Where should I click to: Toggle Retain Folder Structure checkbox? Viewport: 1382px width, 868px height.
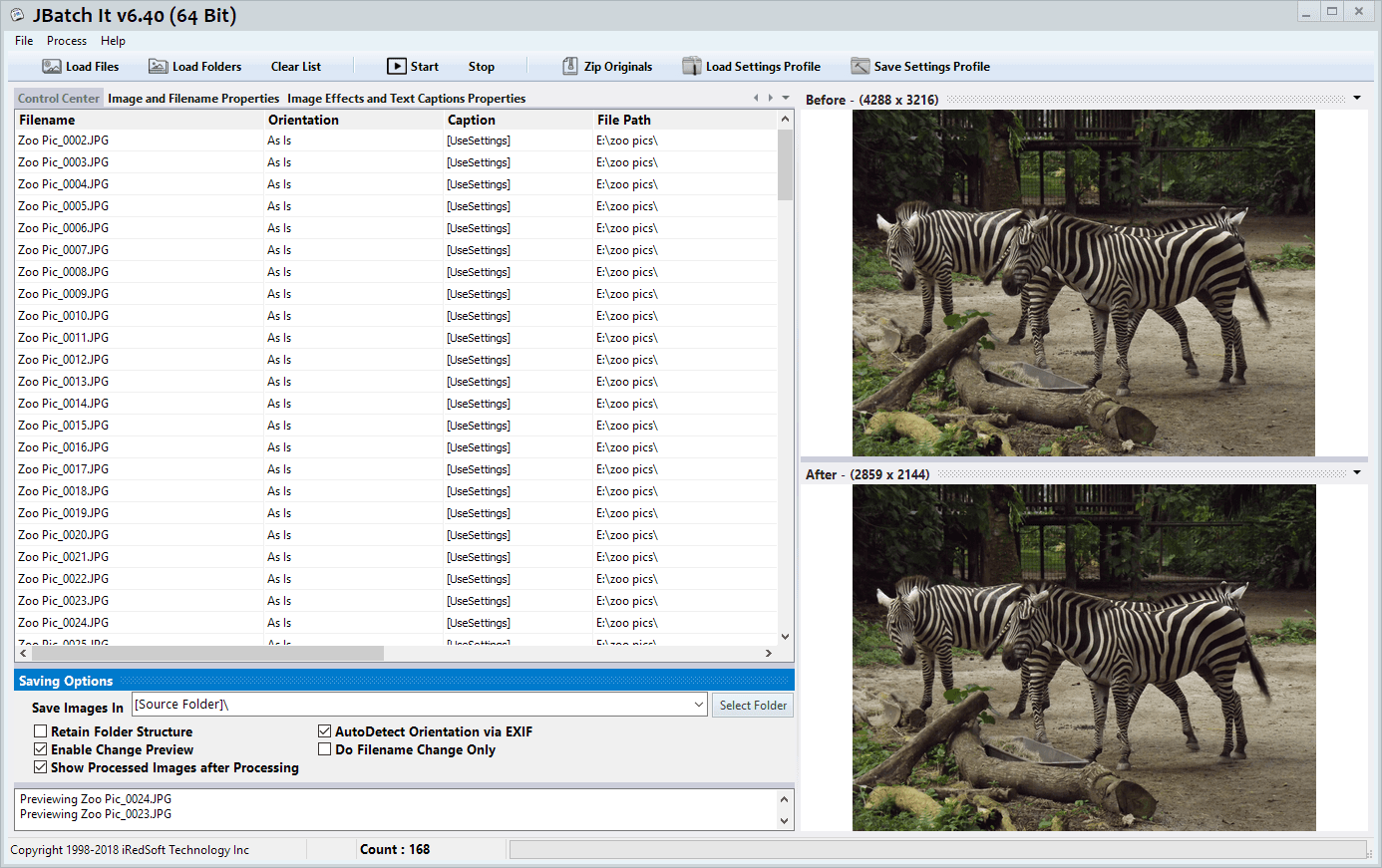pos(41,731)
